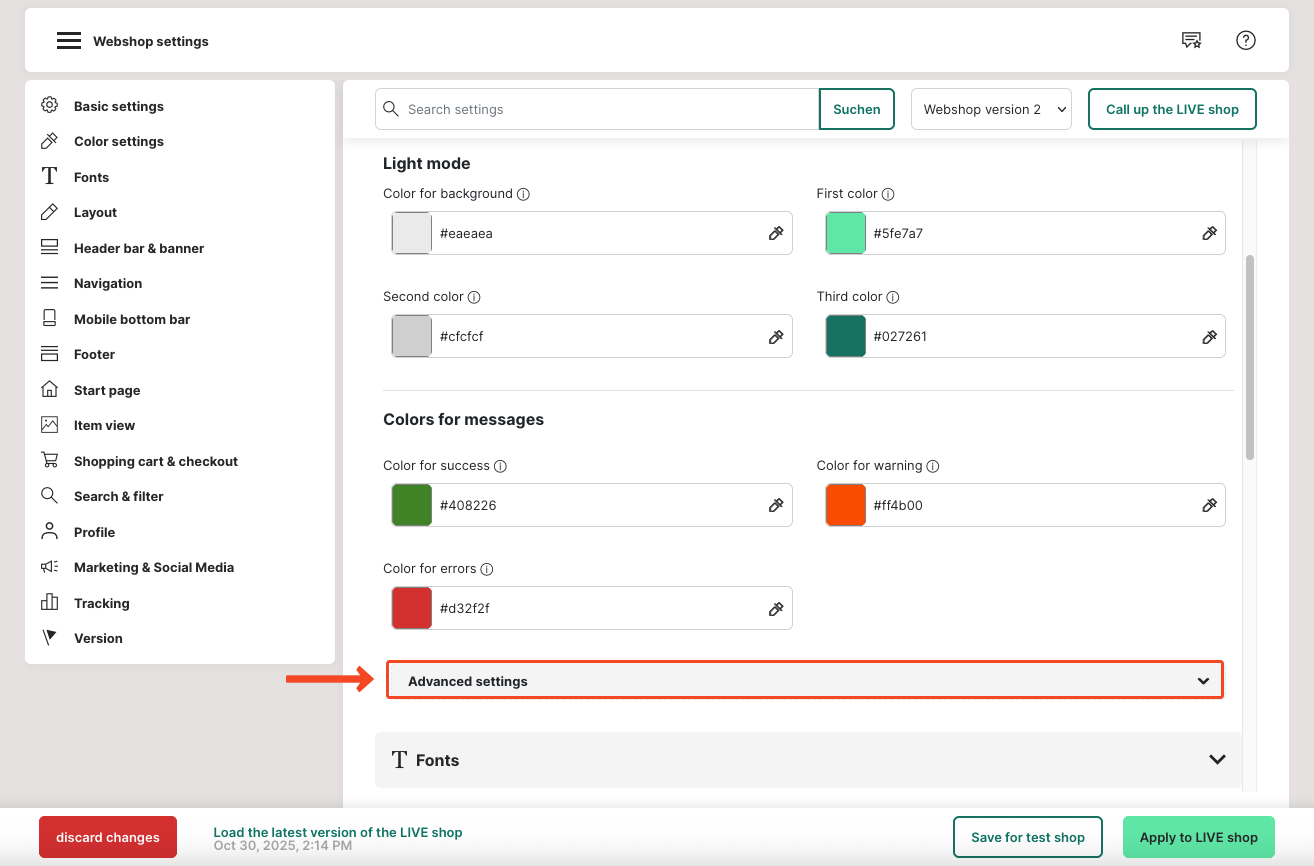
Task: Open the Webshop version 2 dropdown
Action: [991, 110]
